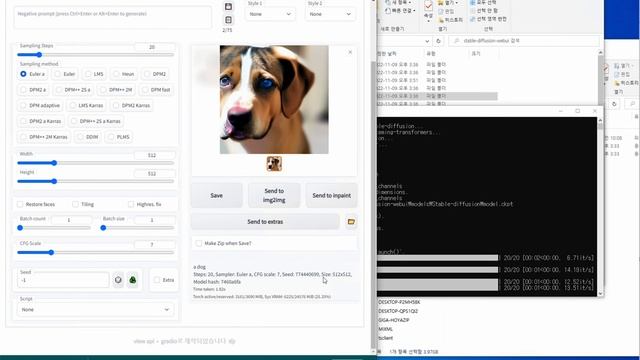The height and width of the screenshot is (360, 640).
Task: Open the Script dropdown
Action: click(96, 309)
